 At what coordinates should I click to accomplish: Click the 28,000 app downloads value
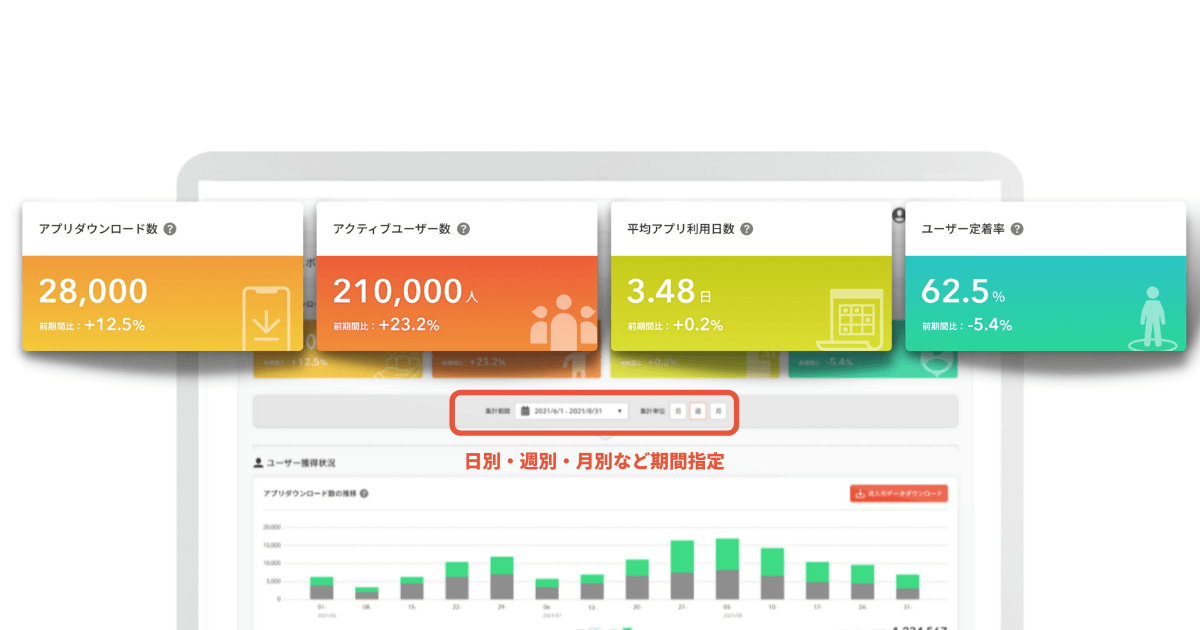(x=93, y=291)
